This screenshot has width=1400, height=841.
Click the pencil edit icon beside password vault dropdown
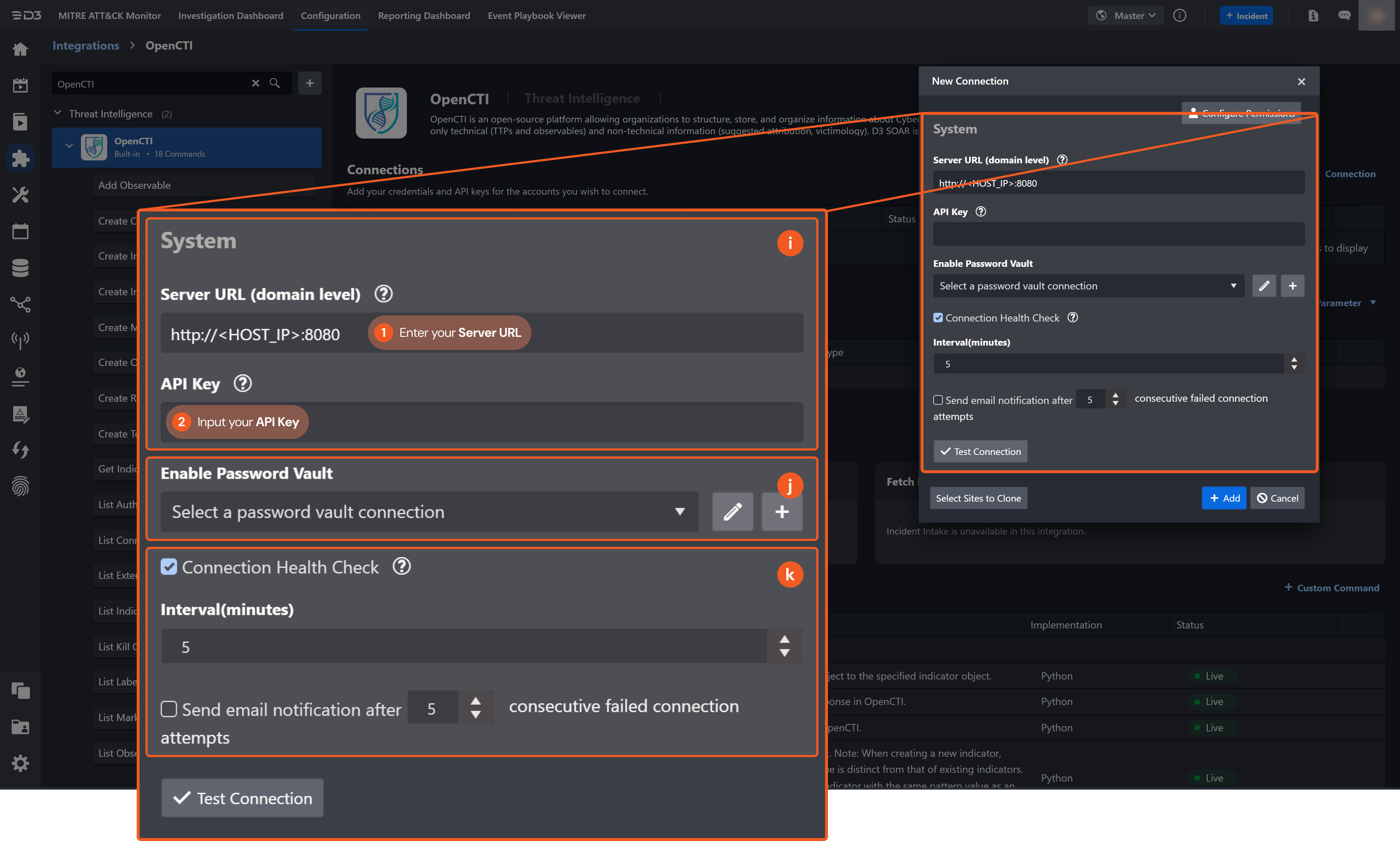coord(1264,286)
